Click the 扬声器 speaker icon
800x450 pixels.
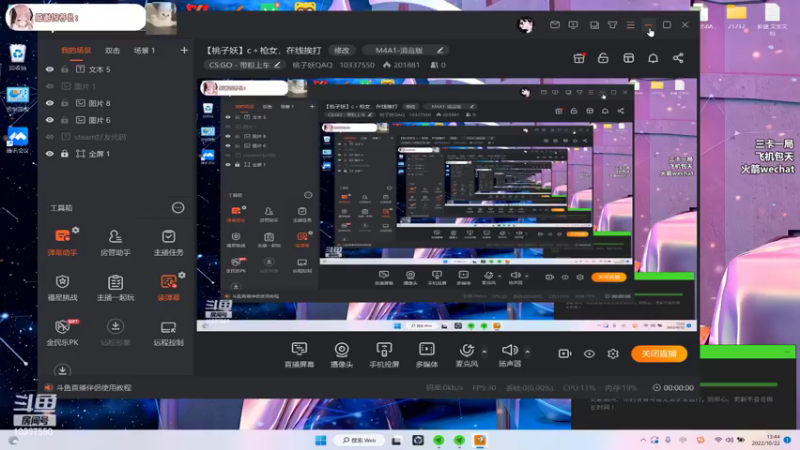click(509, 350)
